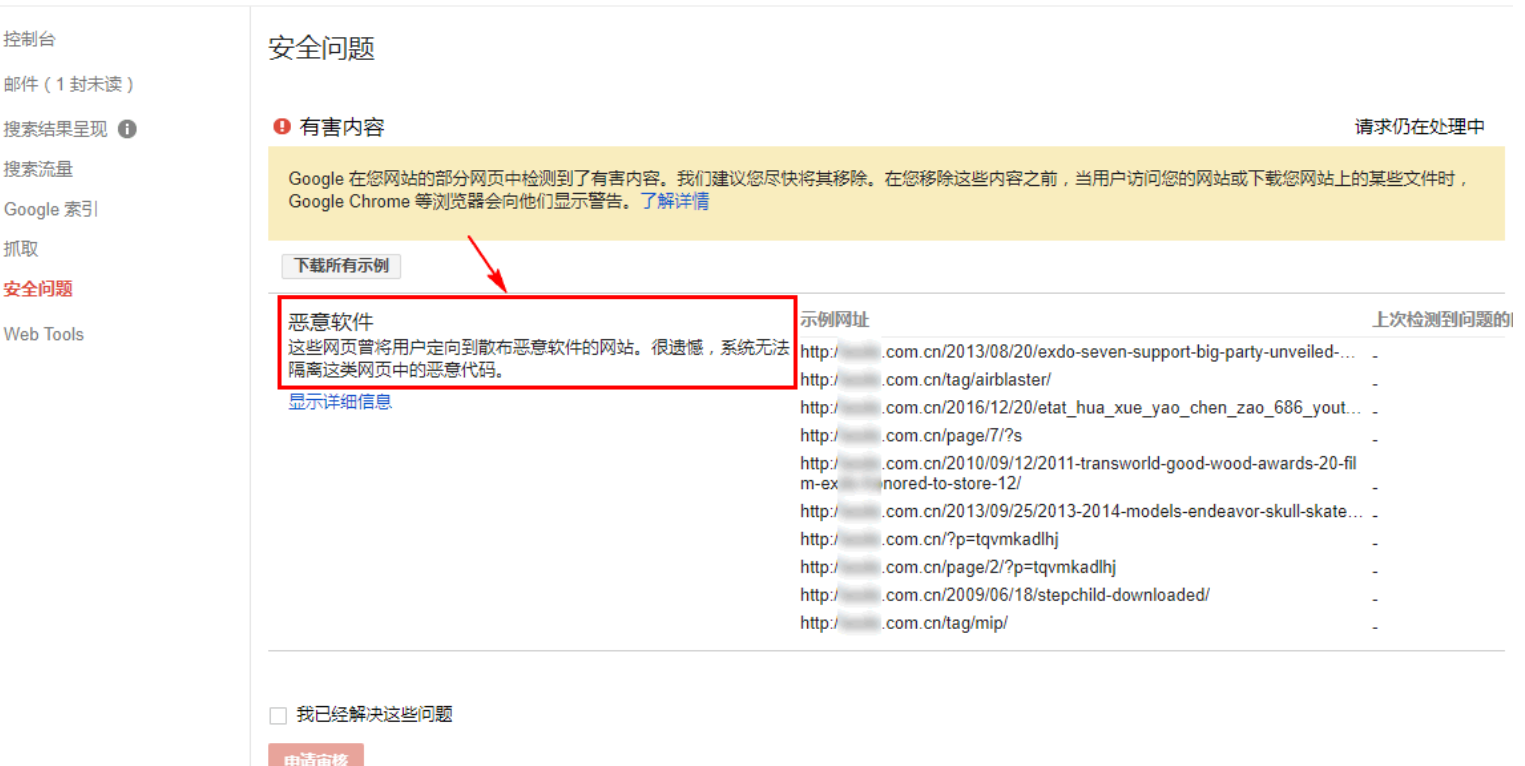Click the 下载所有示例 button
The width and height of the screenshot is (1525, 766).
tap(342, 266)
